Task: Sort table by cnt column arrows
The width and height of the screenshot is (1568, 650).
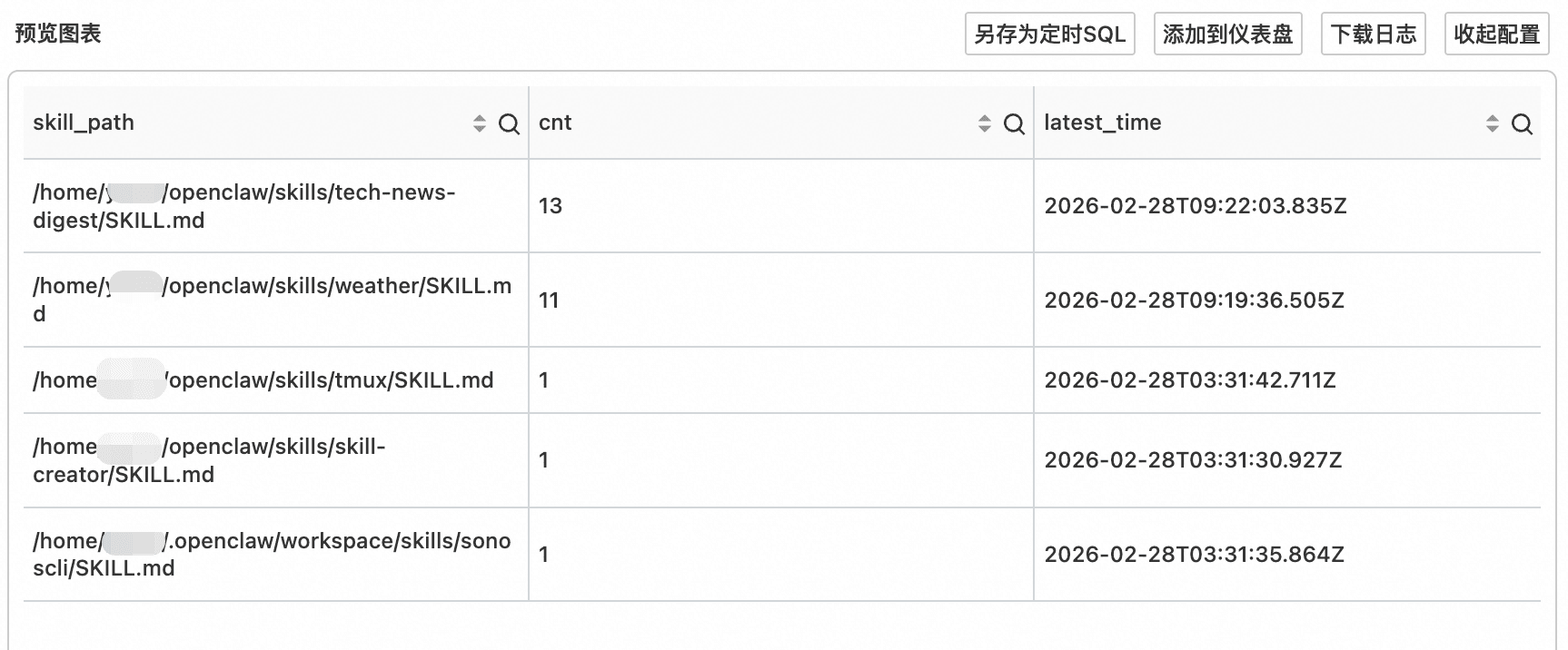Action: point(984,123)
